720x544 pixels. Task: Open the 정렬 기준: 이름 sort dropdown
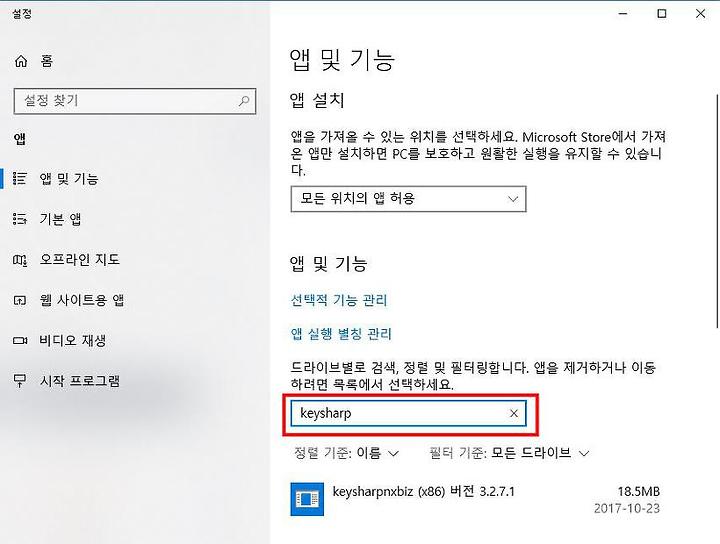tap(346, 453)
